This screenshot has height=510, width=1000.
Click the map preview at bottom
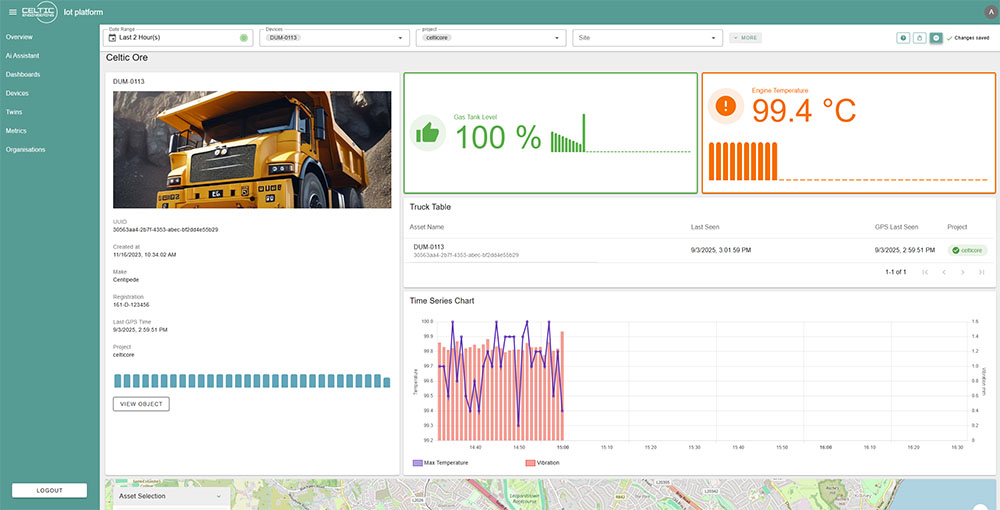coord(550,495)
